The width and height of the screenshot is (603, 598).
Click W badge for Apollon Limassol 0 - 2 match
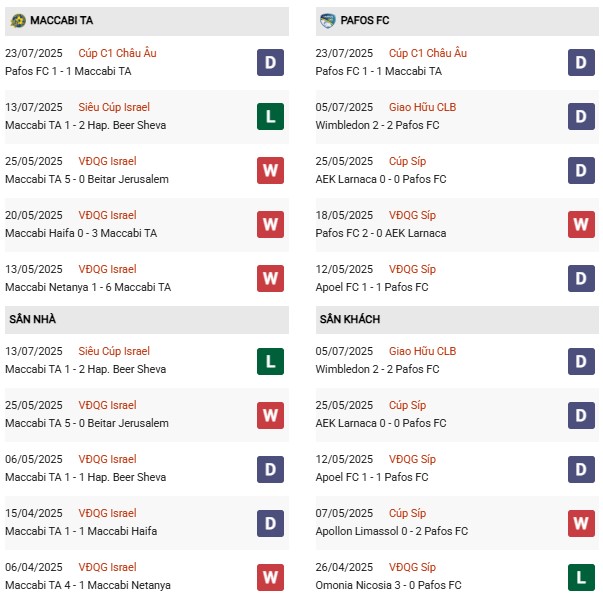(x=581, y=522)
